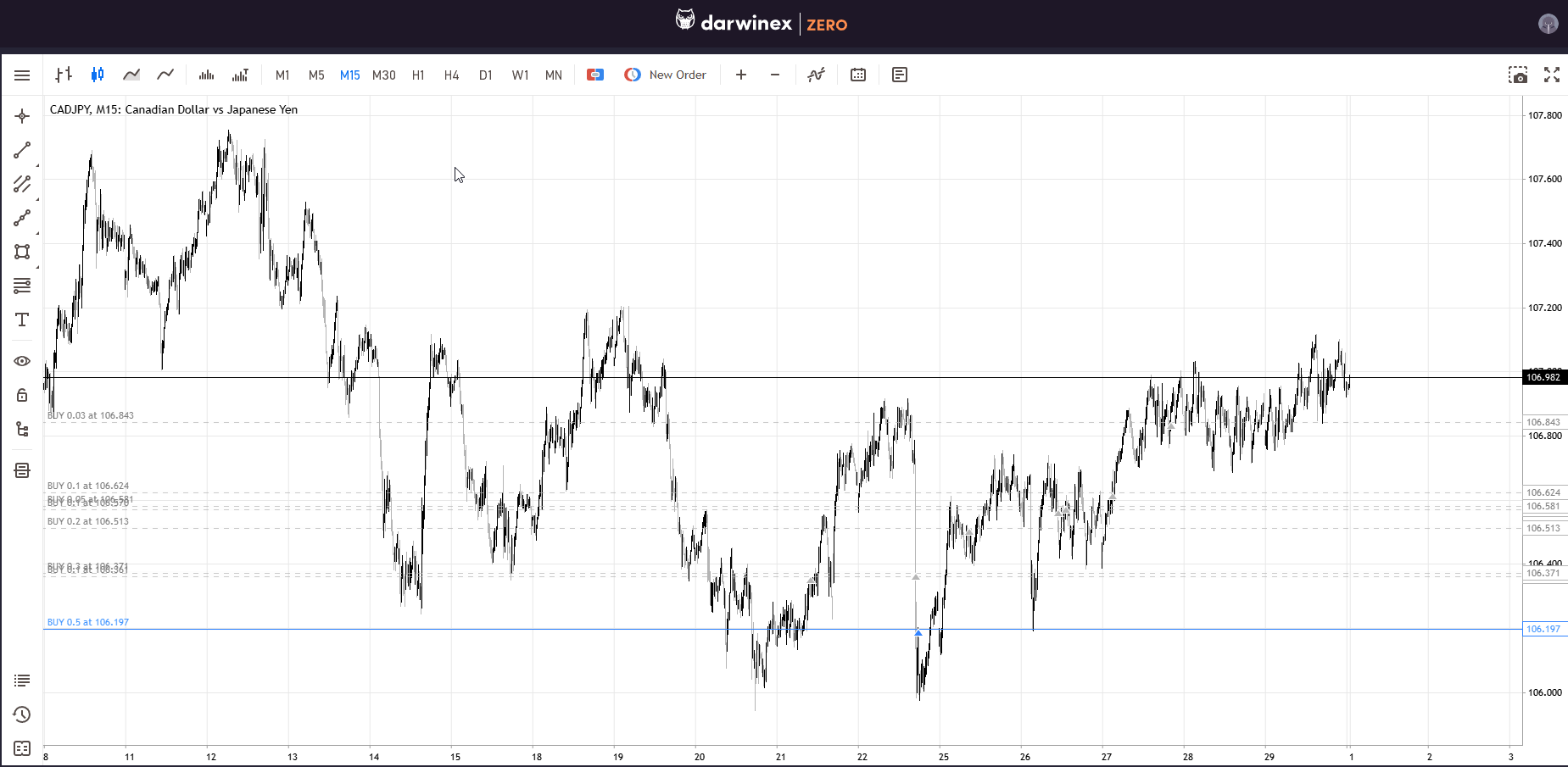Select BUY 0.03 at 106.843 order label

[90, 415]
